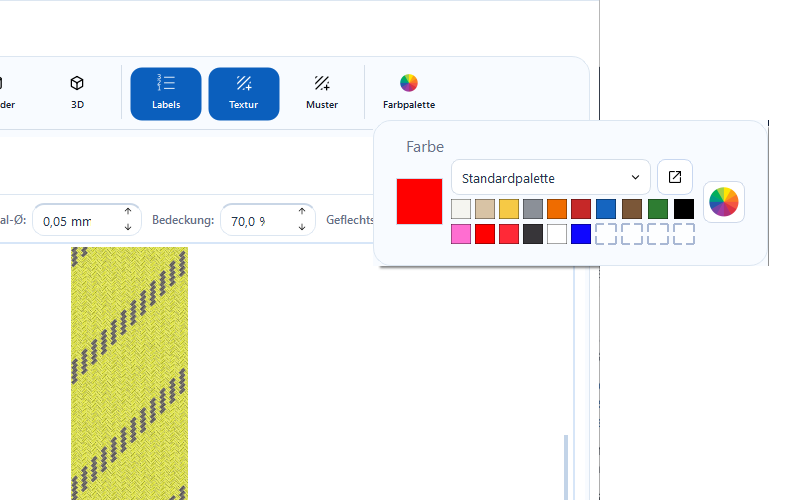Select the off-white swatch in top row
Screen dimensions: 790x500
pos(461,209)
